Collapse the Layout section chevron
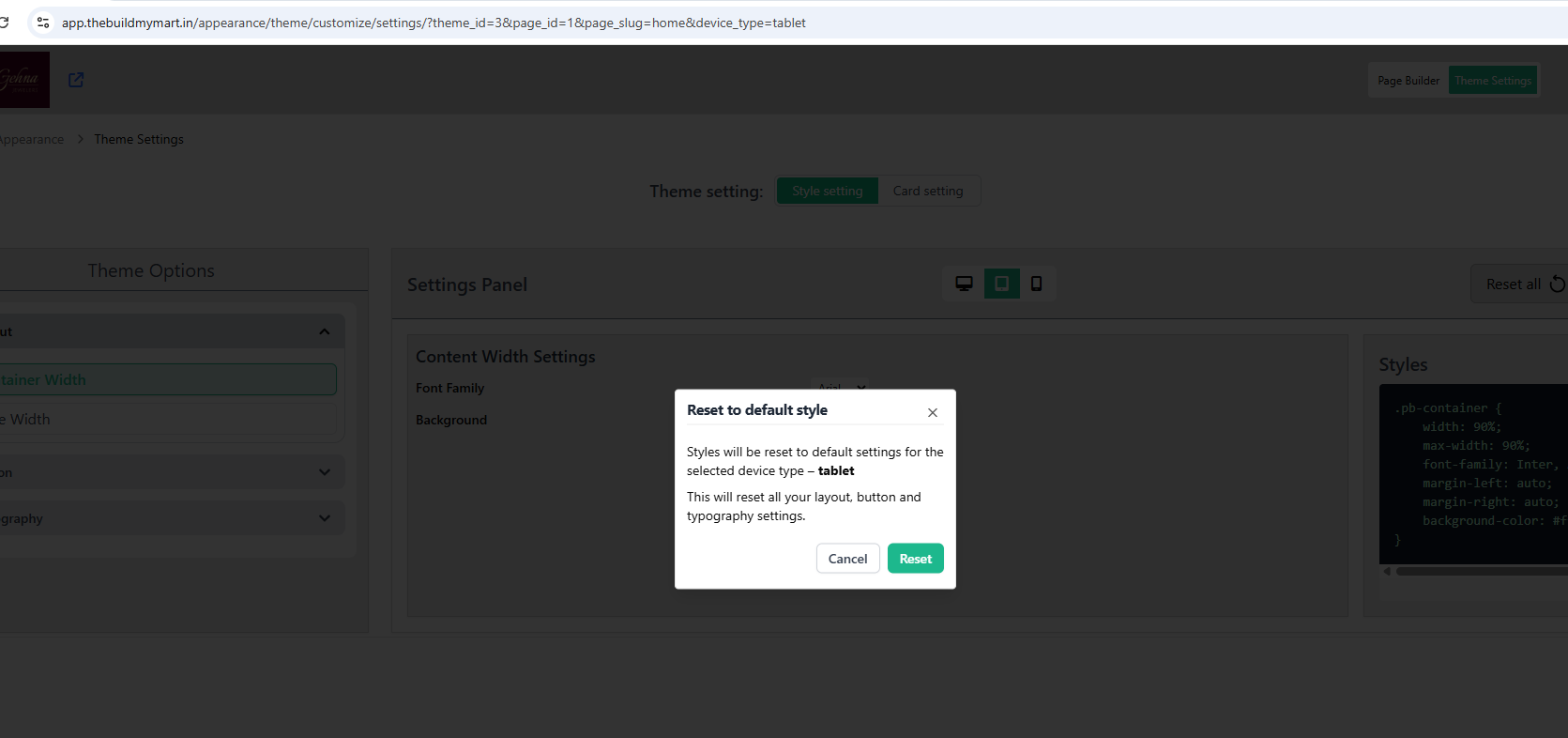The width and height of the screenshot is (1568, 738). coord(325,331)
